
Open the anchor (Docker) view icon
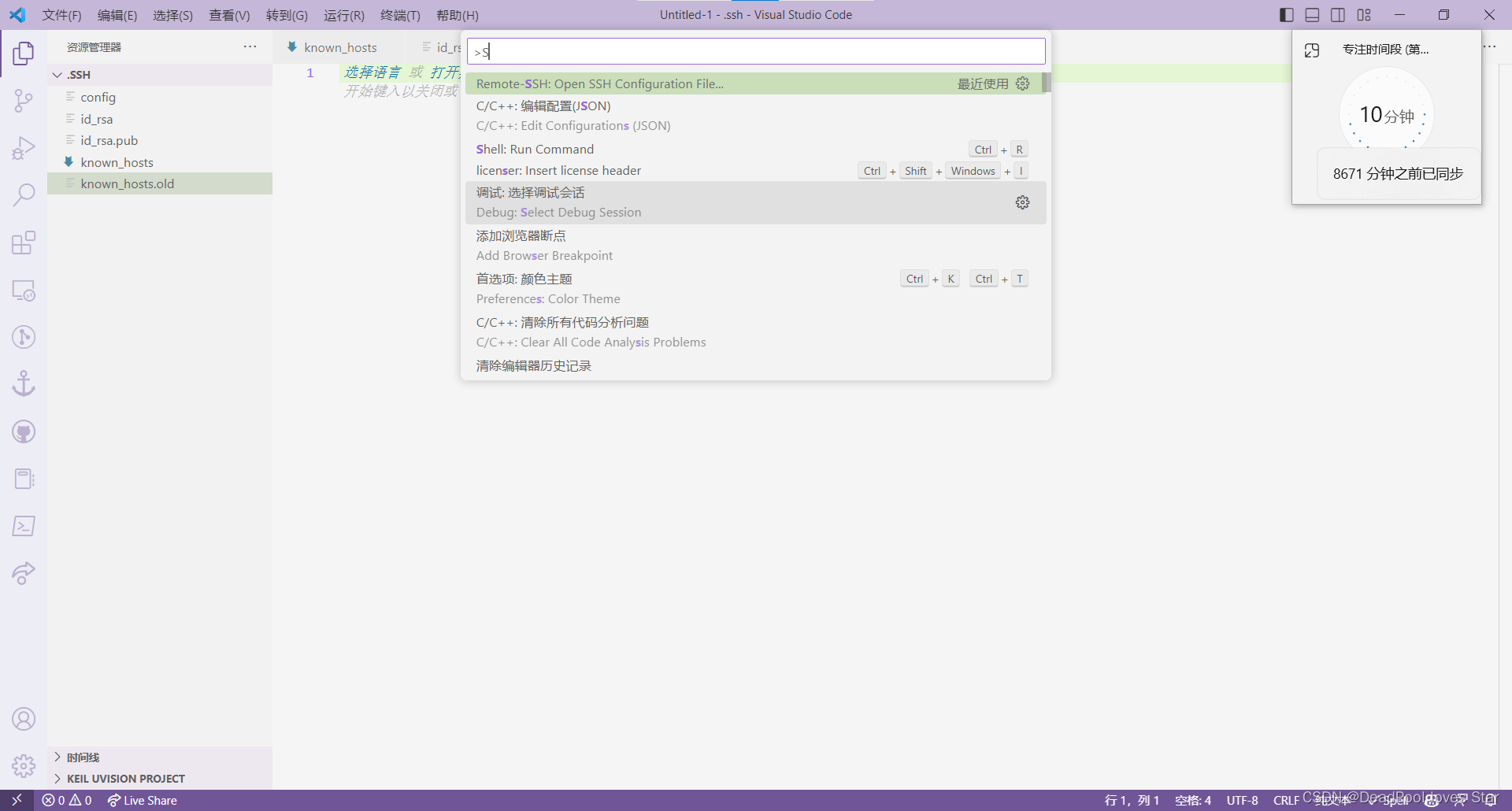click(x=24, y=384)
